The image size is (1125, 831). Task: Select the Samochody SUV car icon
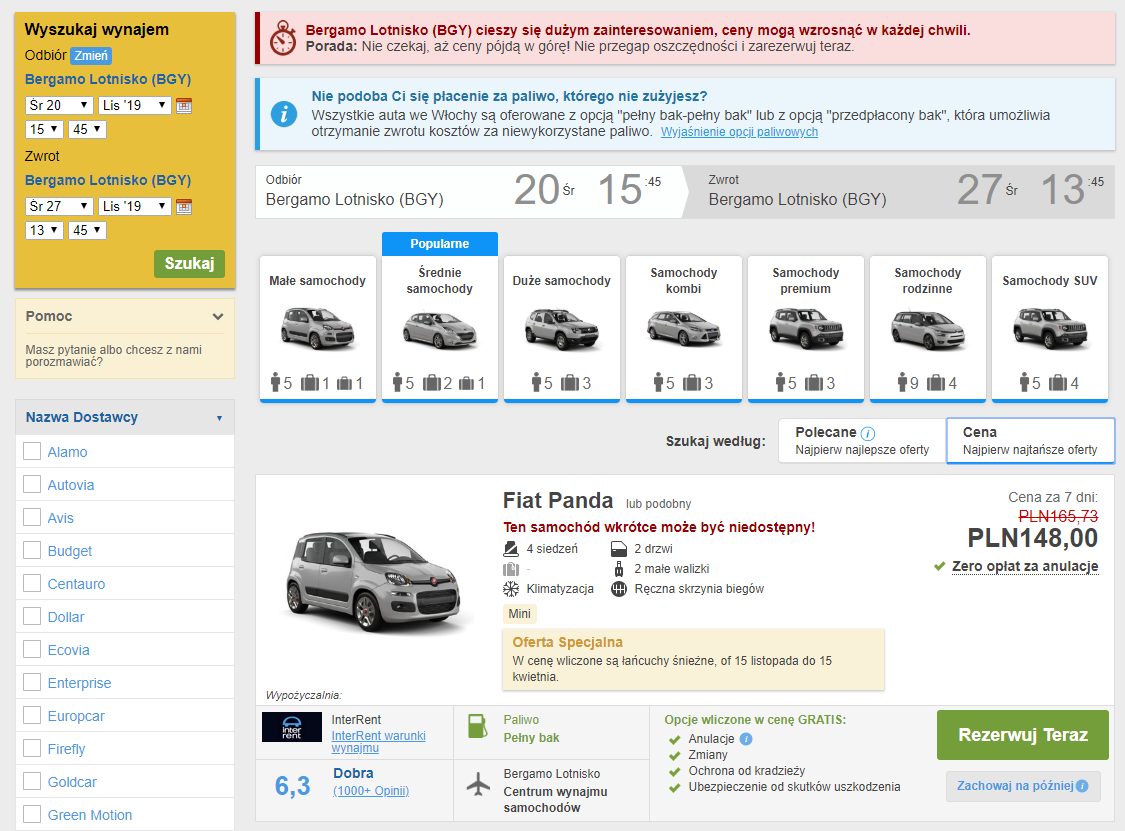1049,325
